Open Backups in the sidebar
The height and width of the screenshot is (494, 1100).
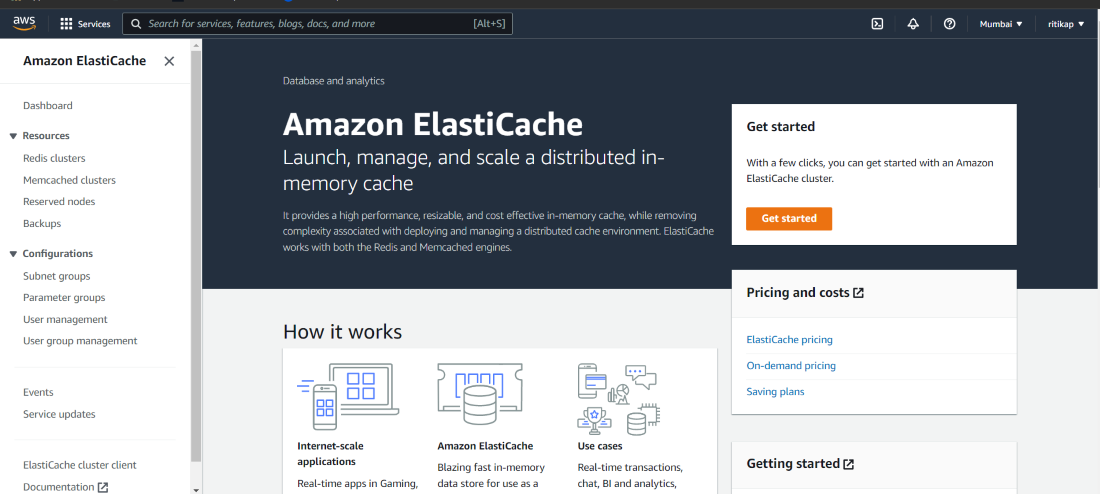[42, 224]
